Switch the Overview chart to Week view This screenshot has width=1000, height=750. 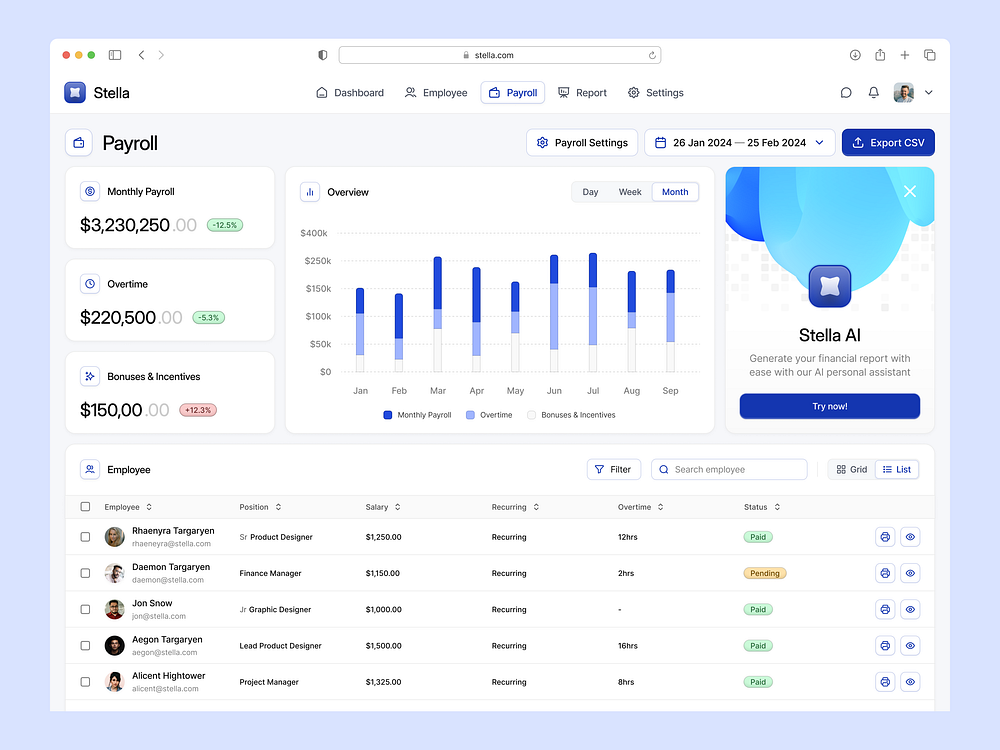630,191
